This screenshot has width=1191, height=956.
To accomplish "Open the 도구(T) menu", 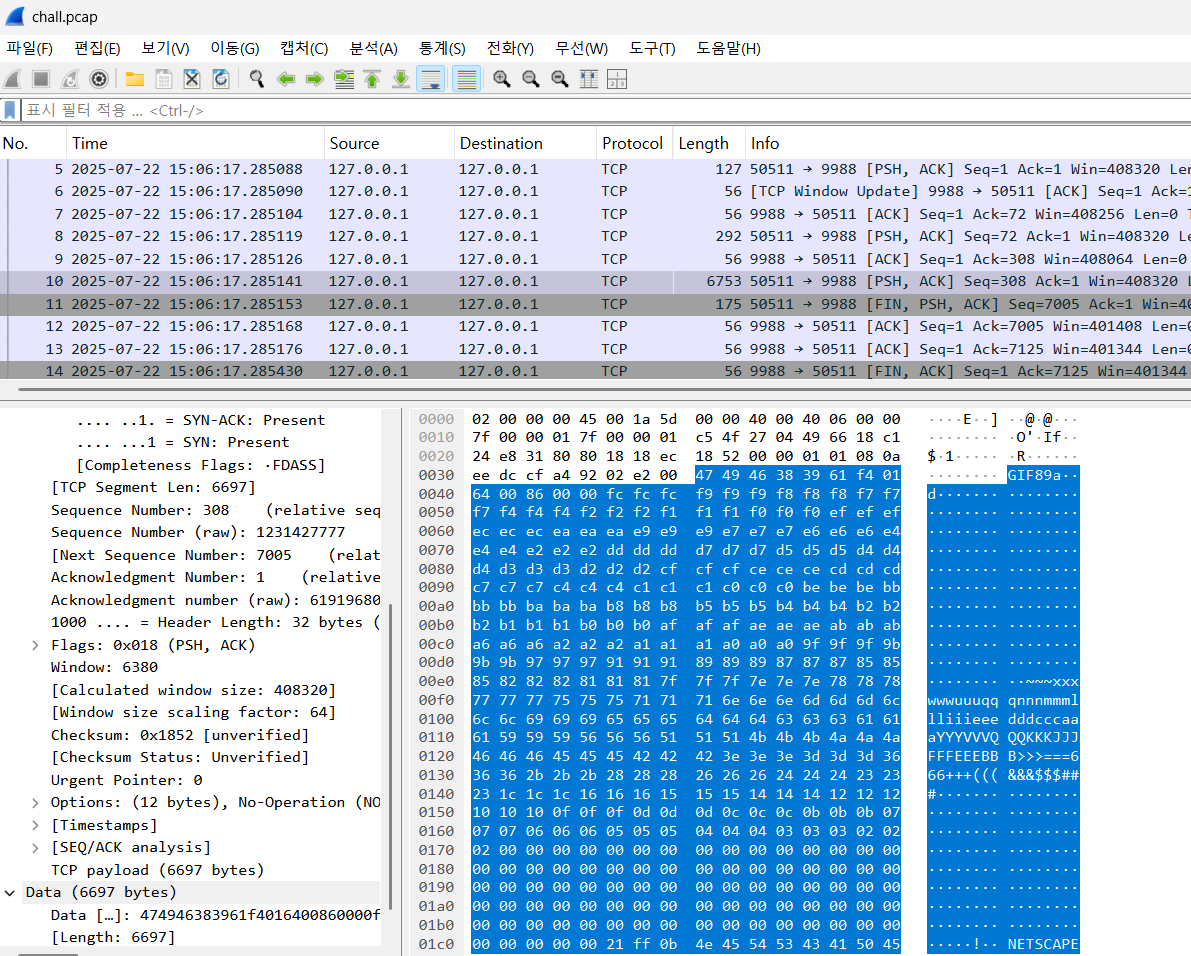I will (652, 49).
